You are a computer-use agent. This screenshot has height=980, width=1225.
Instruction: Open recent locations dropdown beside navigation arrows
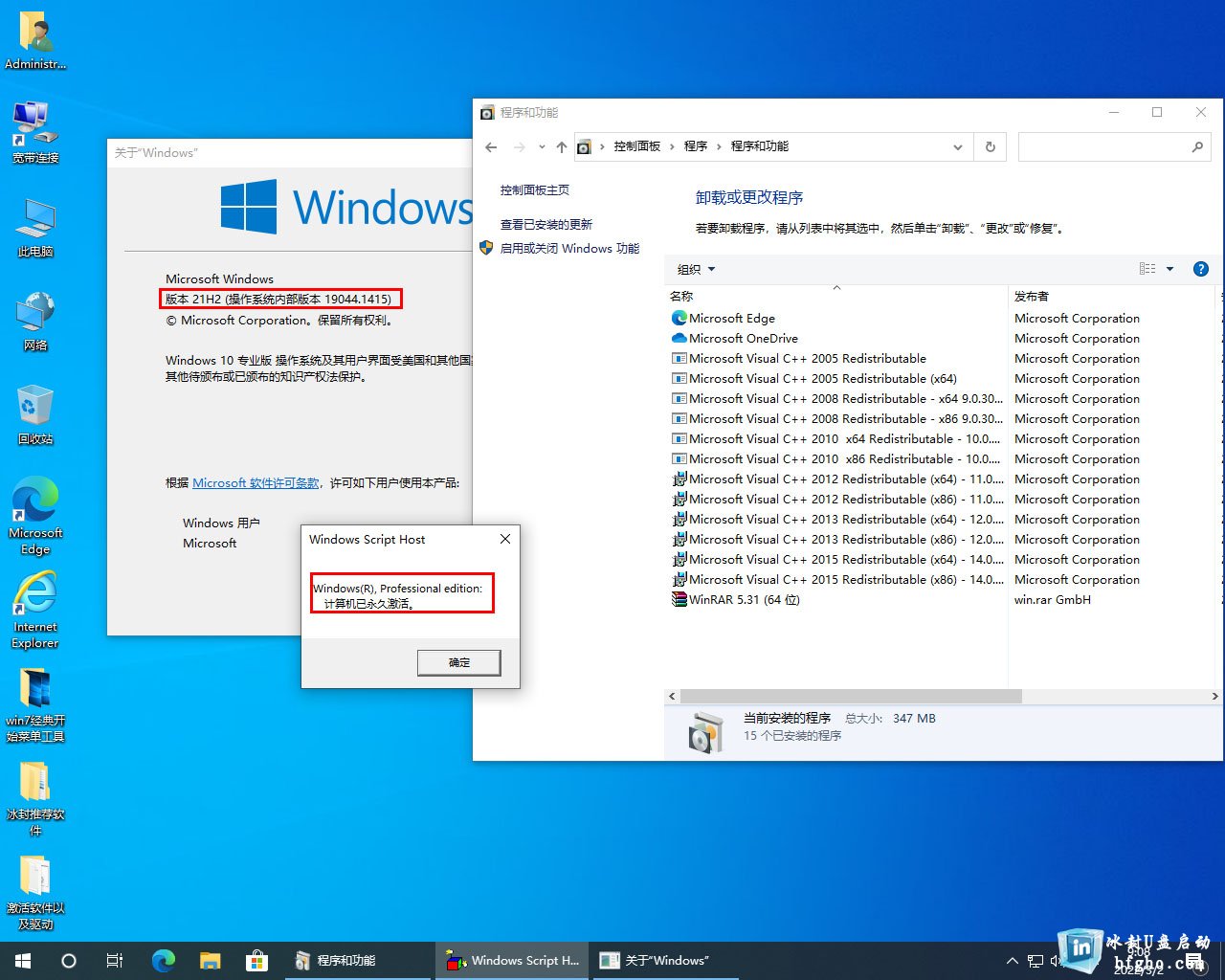(542, 147)
